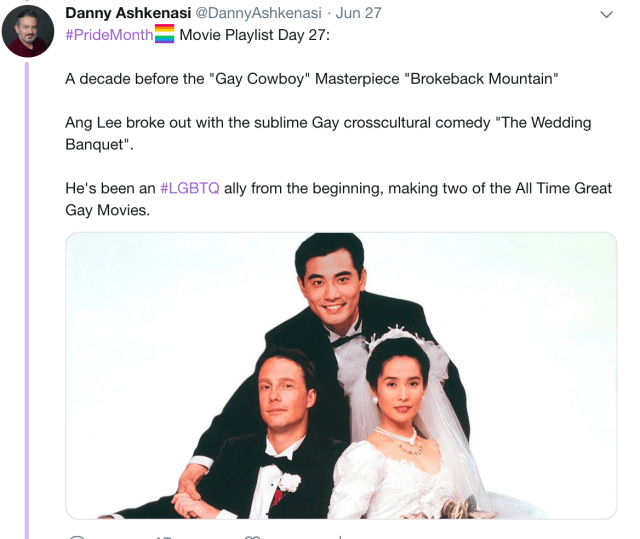Image resolution: width=640 pixels, height=539 pixels.
Task: Click the Danny Ashkenasi display name
Action: pyautogui.click(x=128, y=13)
